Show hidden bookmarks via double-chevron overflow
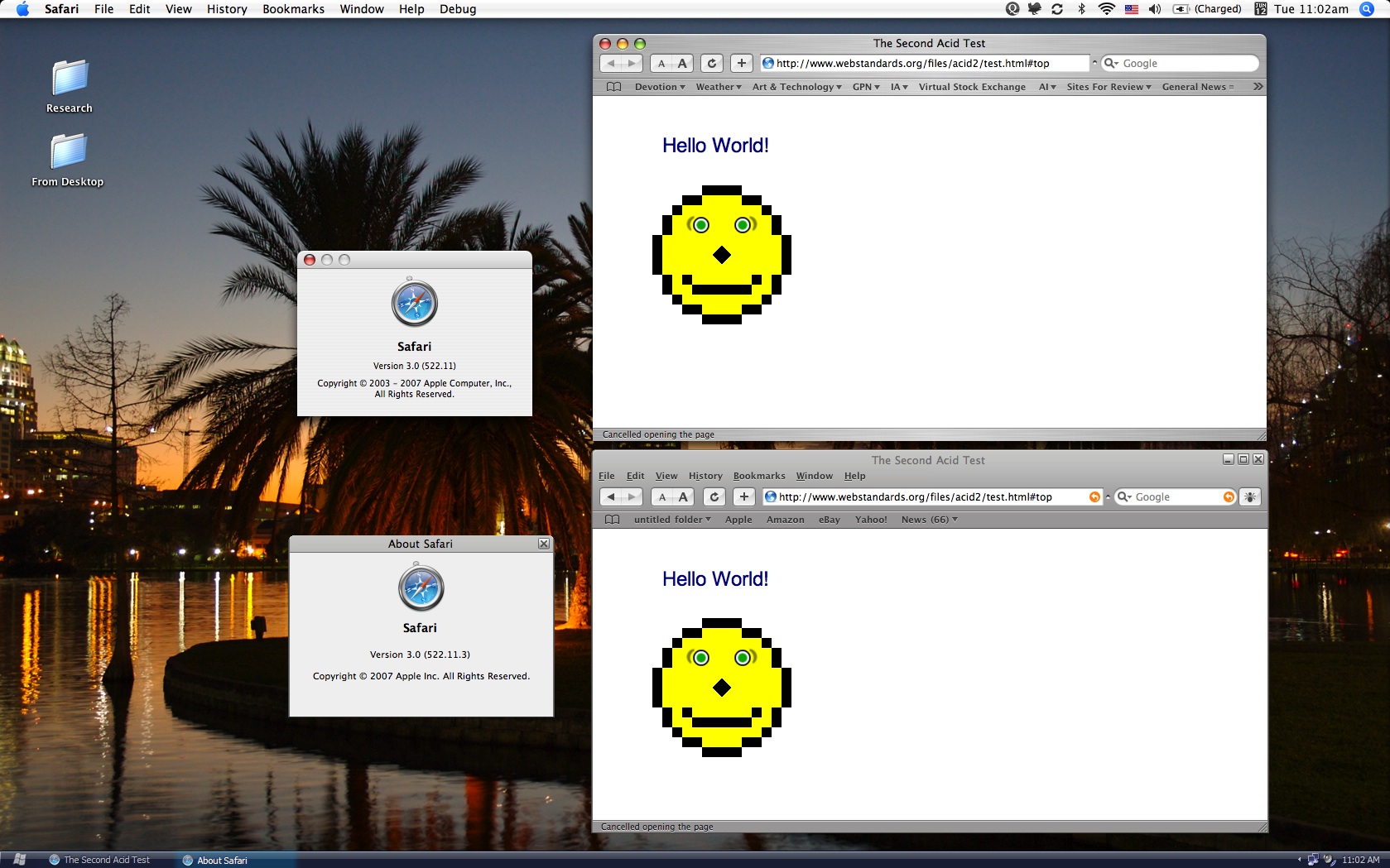The width and height of the screenshot is (1390, 868). pyautogui.click(x=1258, y=87)
